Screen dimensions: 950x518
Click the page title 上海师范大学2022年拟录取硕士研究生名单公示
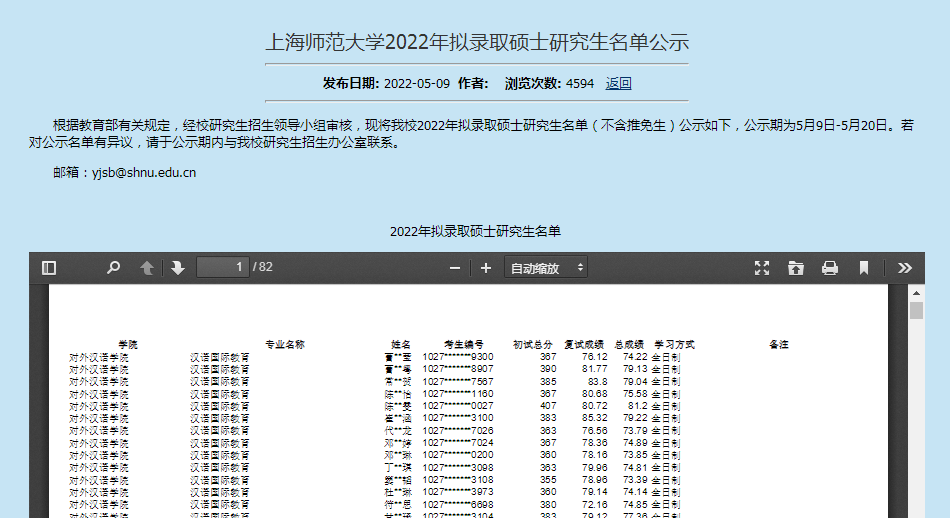476,42
